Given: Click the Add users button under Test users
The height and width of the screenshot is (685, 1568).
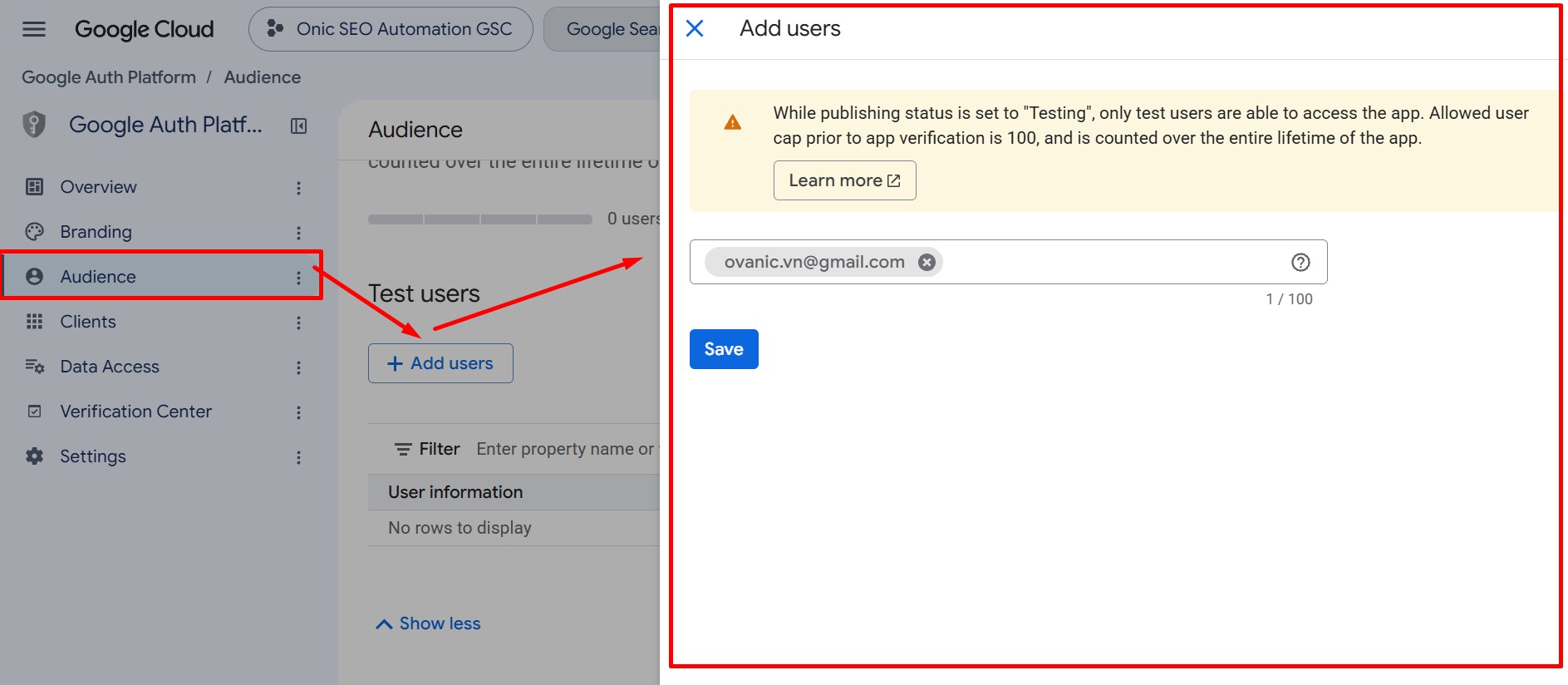Looking at the screenshot, I should 440,363.
